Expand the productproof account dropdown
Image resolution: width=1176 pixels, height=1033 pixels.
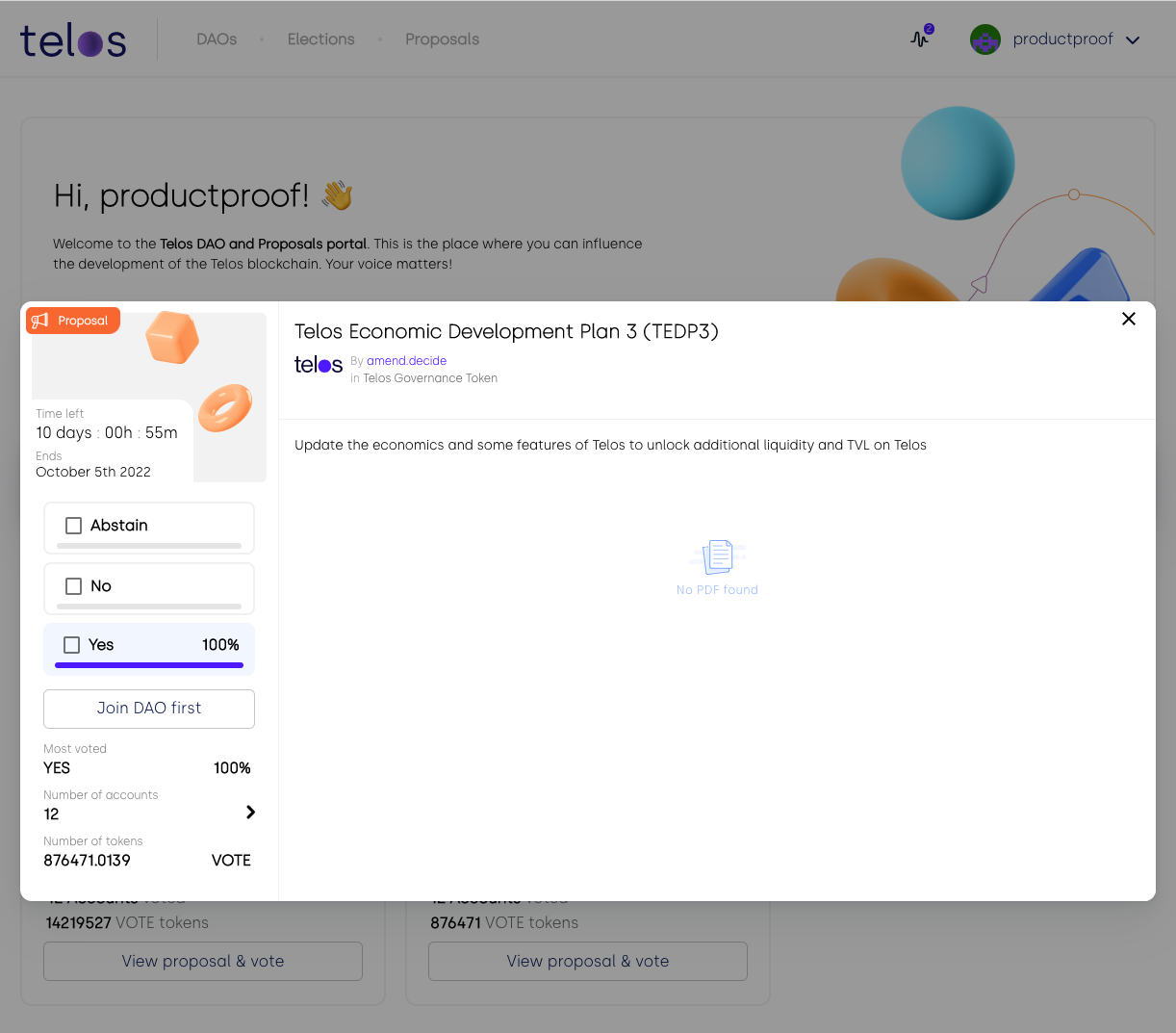point(1133,40)
